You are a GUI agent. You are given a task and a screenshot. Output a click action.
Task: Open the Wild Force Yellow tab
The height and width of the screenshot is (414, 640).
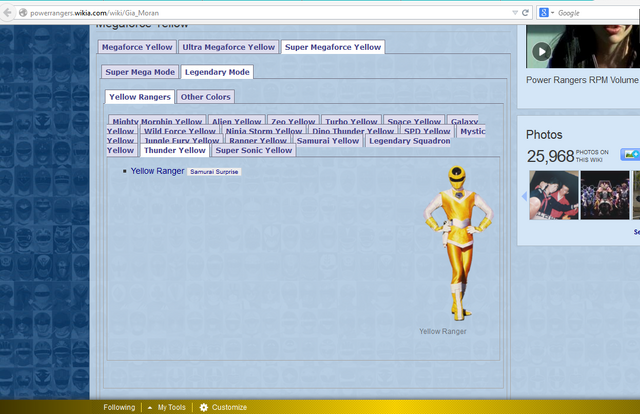click(180, 131)
